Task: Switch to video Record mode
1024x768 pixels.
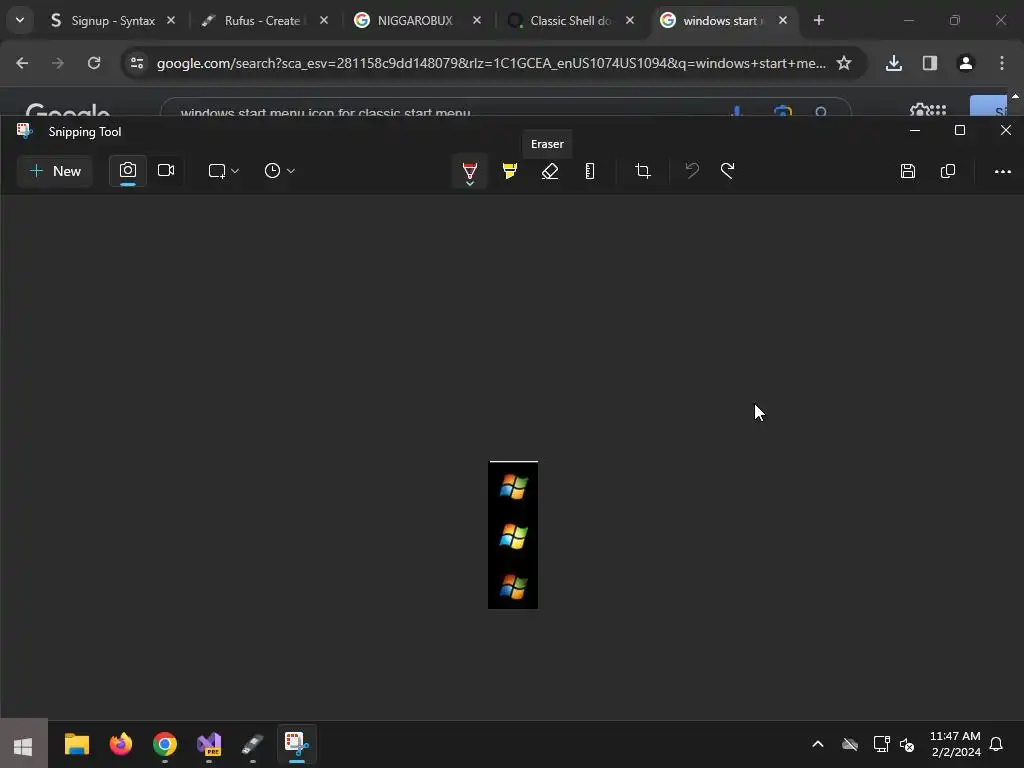Action: [x=166, y=171]
